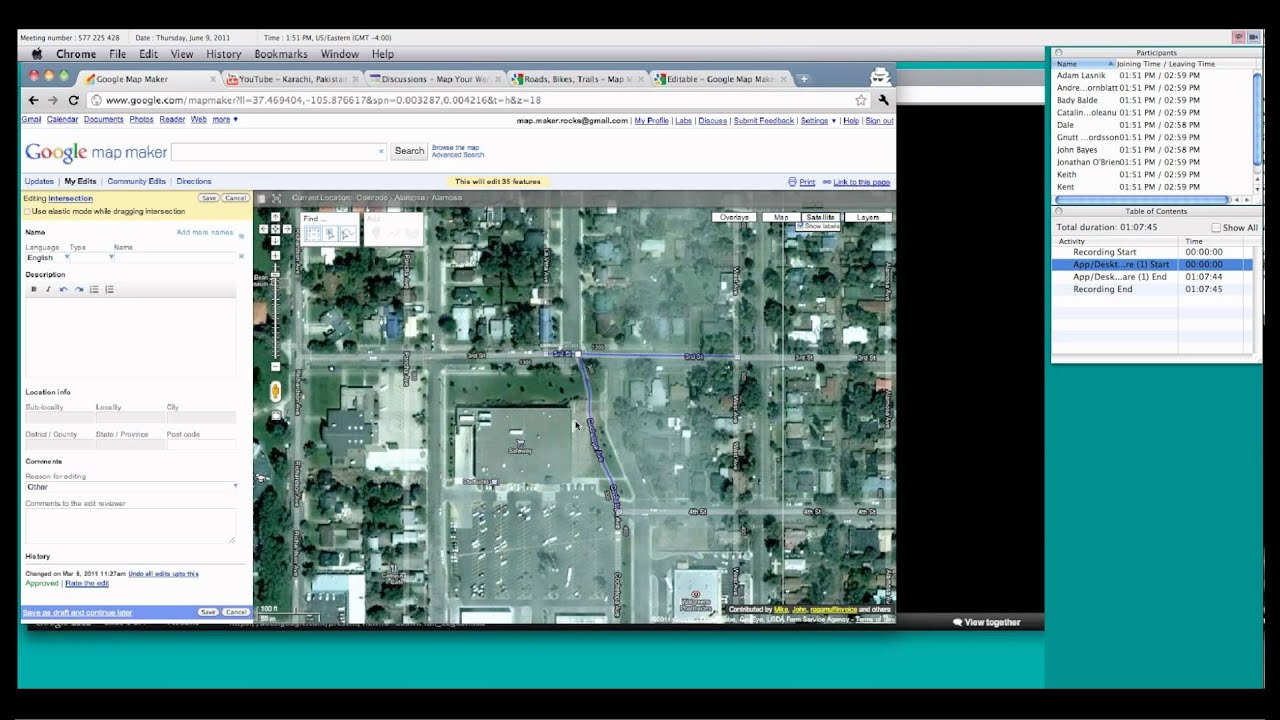
Task: Select the Recording End activity row
Action: click(x=1152, y=289)
